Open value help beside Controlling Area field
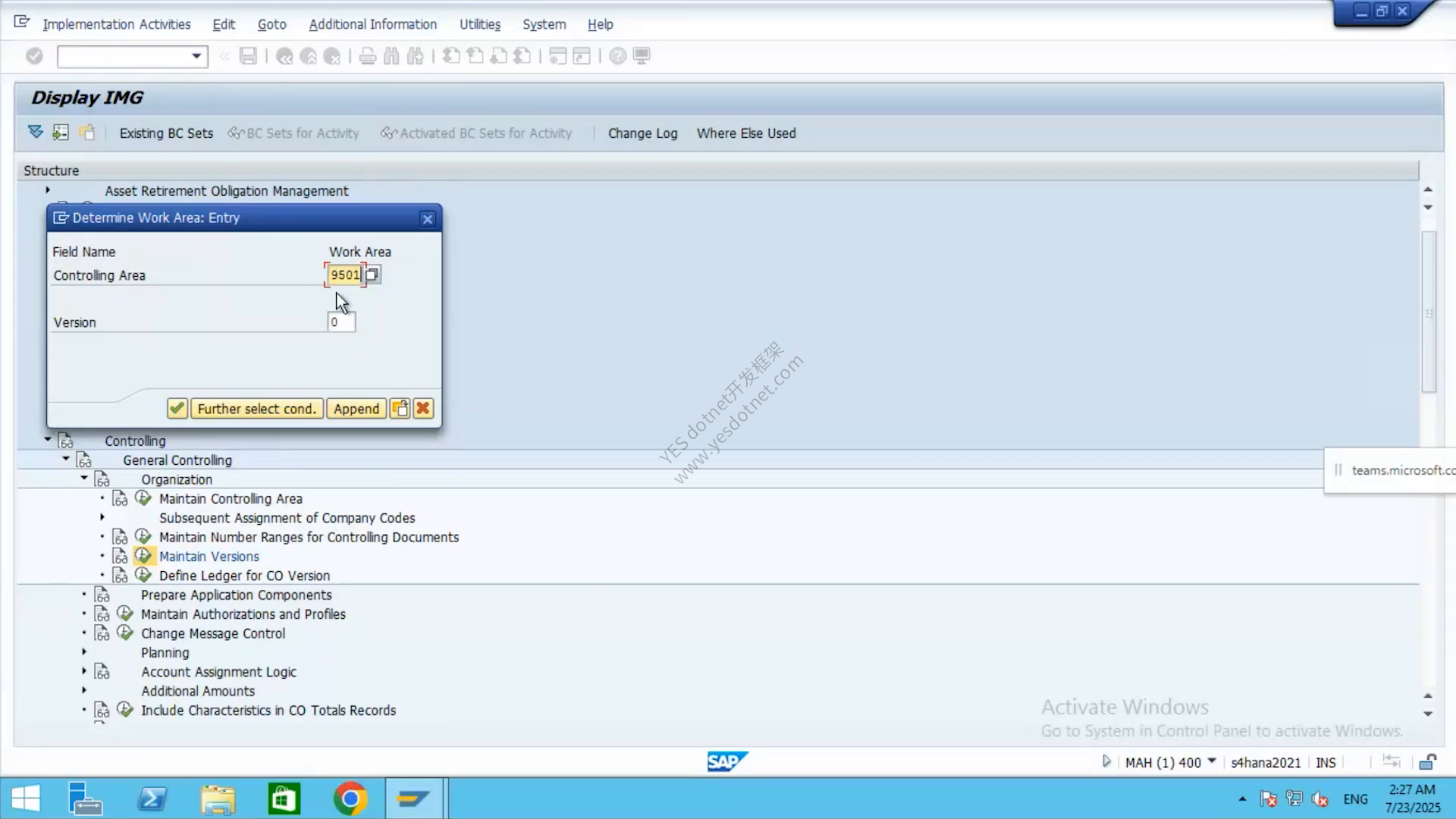The width and height of the screenshot is (1456, 819). click(x=372, y=275)
